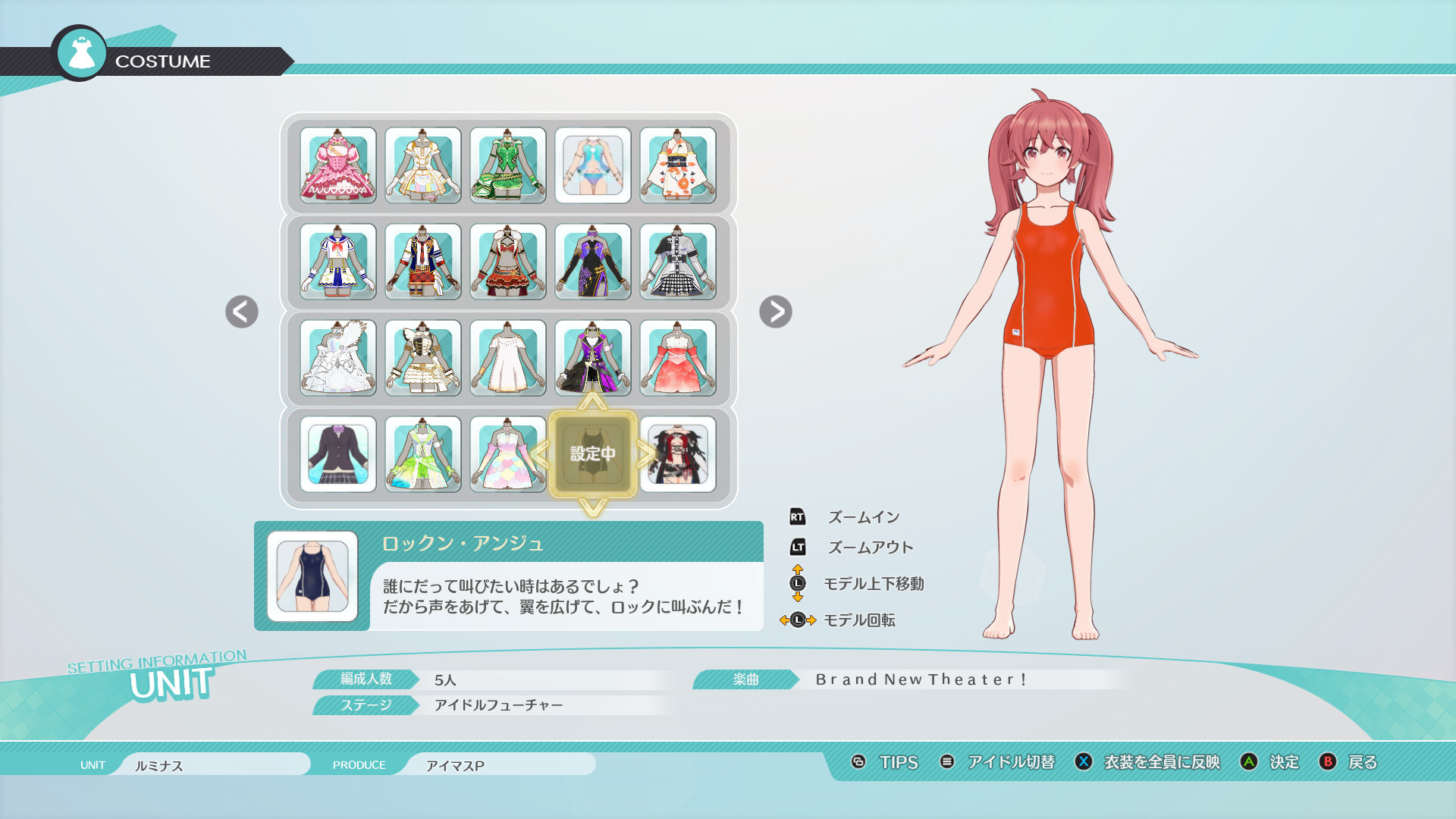The width and height of the screenshot is (1456, 819).
Task: Select the white and yellow pastel idol costume
Action: [423, 165]
